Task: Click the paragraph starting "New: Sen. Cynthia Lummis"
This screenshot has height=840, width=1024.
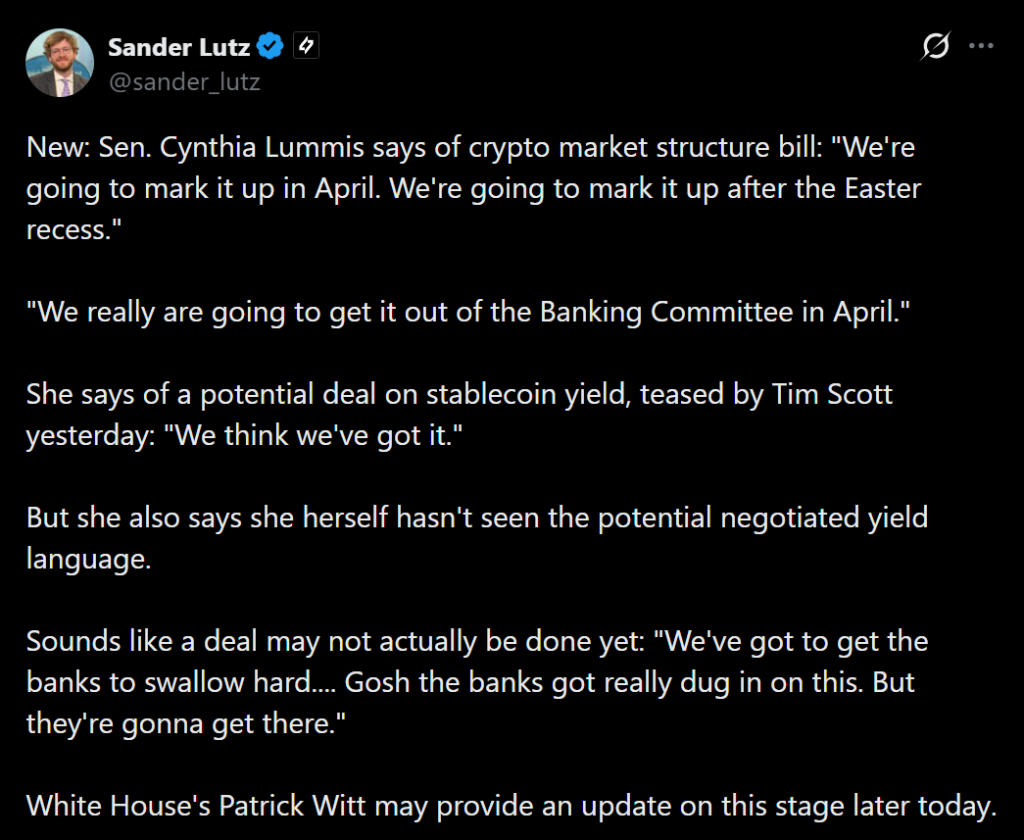Action: pyautogui.click(x=470, y=188)
